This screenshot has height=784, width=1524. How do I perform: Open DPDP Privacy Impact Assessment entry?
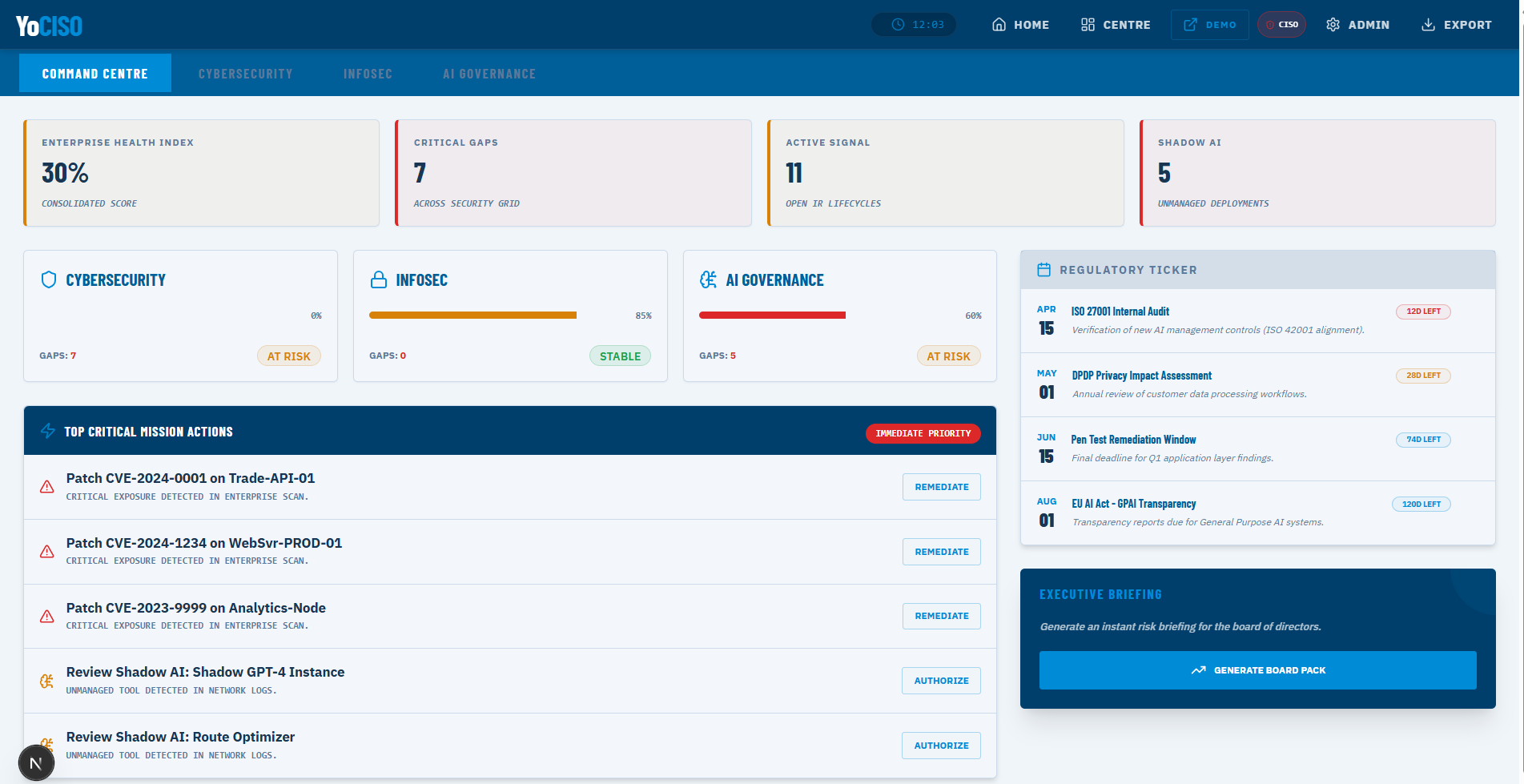[1257, 384]
